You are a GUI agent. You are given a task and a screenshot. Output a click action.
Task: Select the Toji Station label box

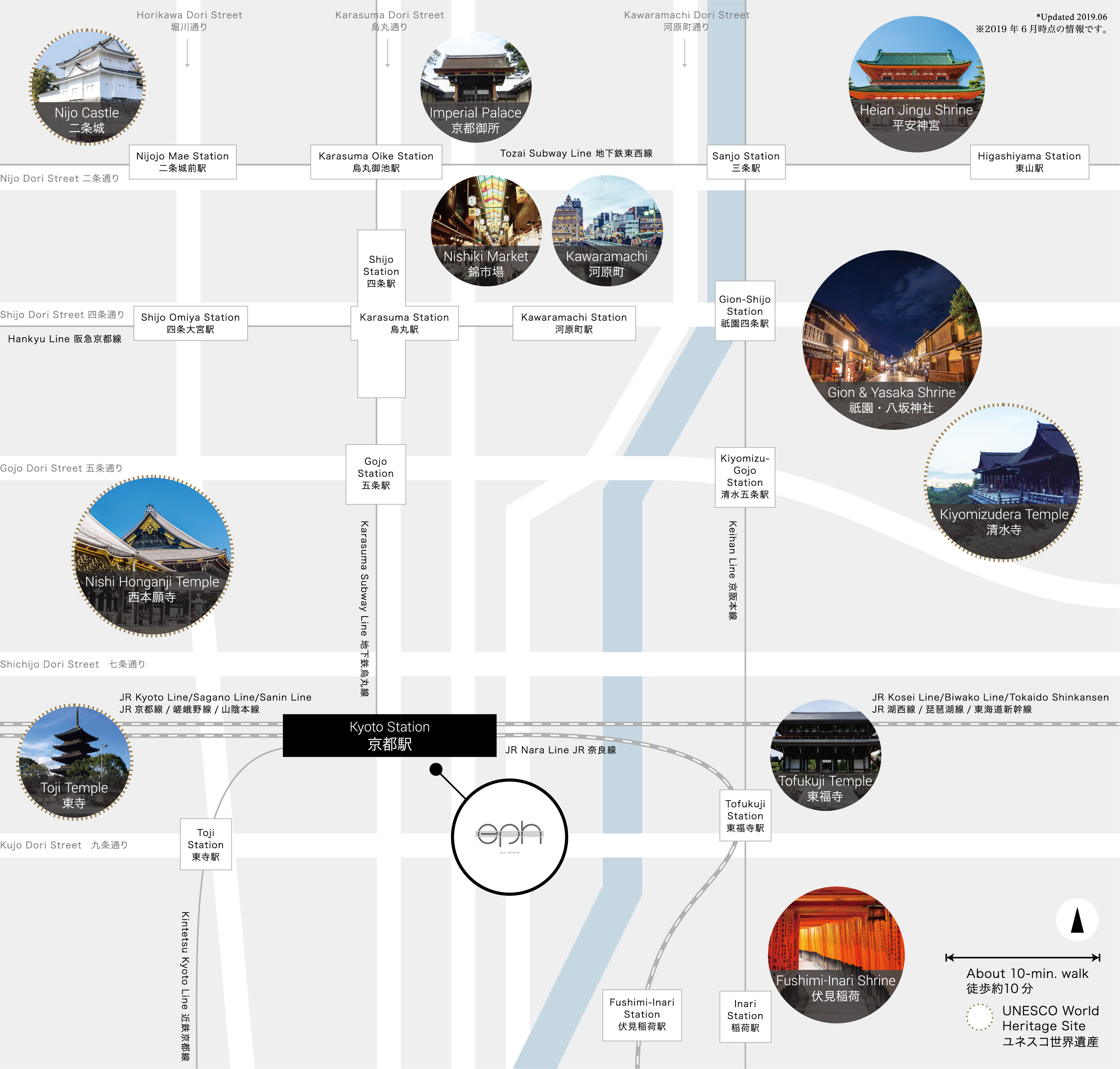click(x=206, y=844)
